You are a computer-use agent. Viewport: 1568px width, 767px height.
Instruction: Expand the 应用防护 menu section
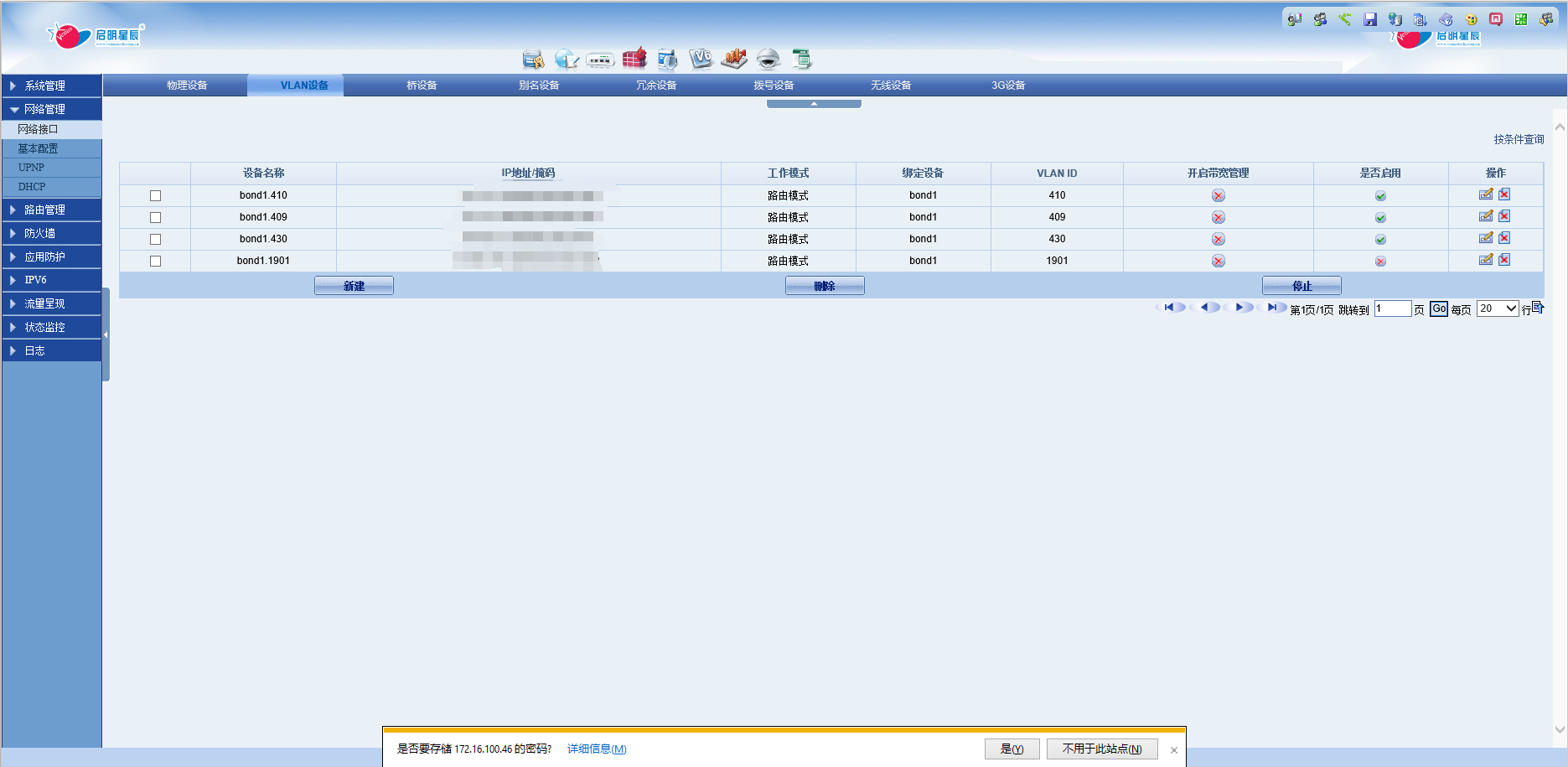tap(52, 257)
